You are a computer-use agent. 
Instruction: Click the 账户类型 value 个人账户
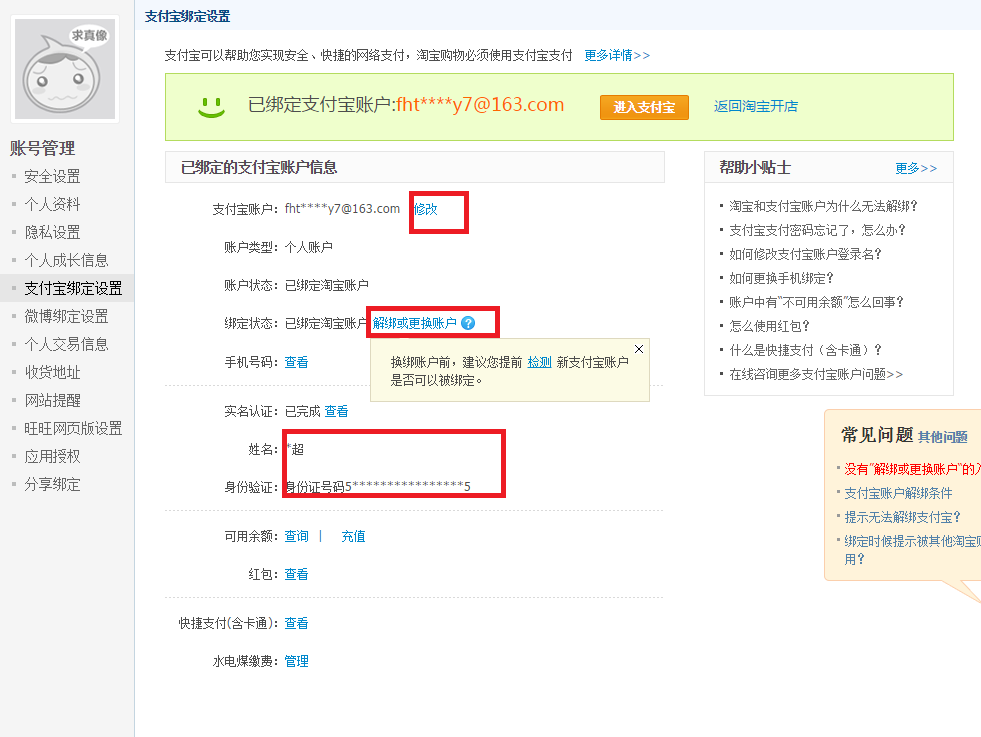[x=308, y=247]
